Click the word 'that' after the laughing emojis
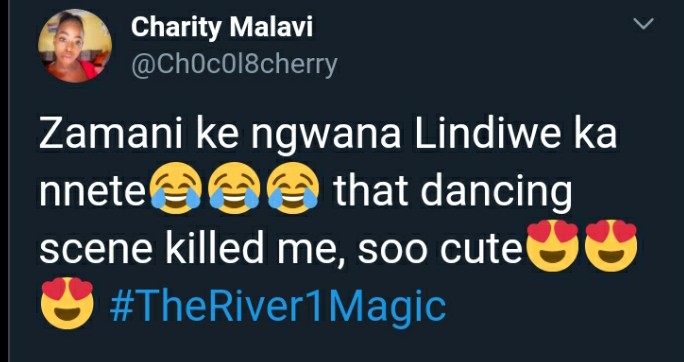684x362 pixels. point(371,191)
